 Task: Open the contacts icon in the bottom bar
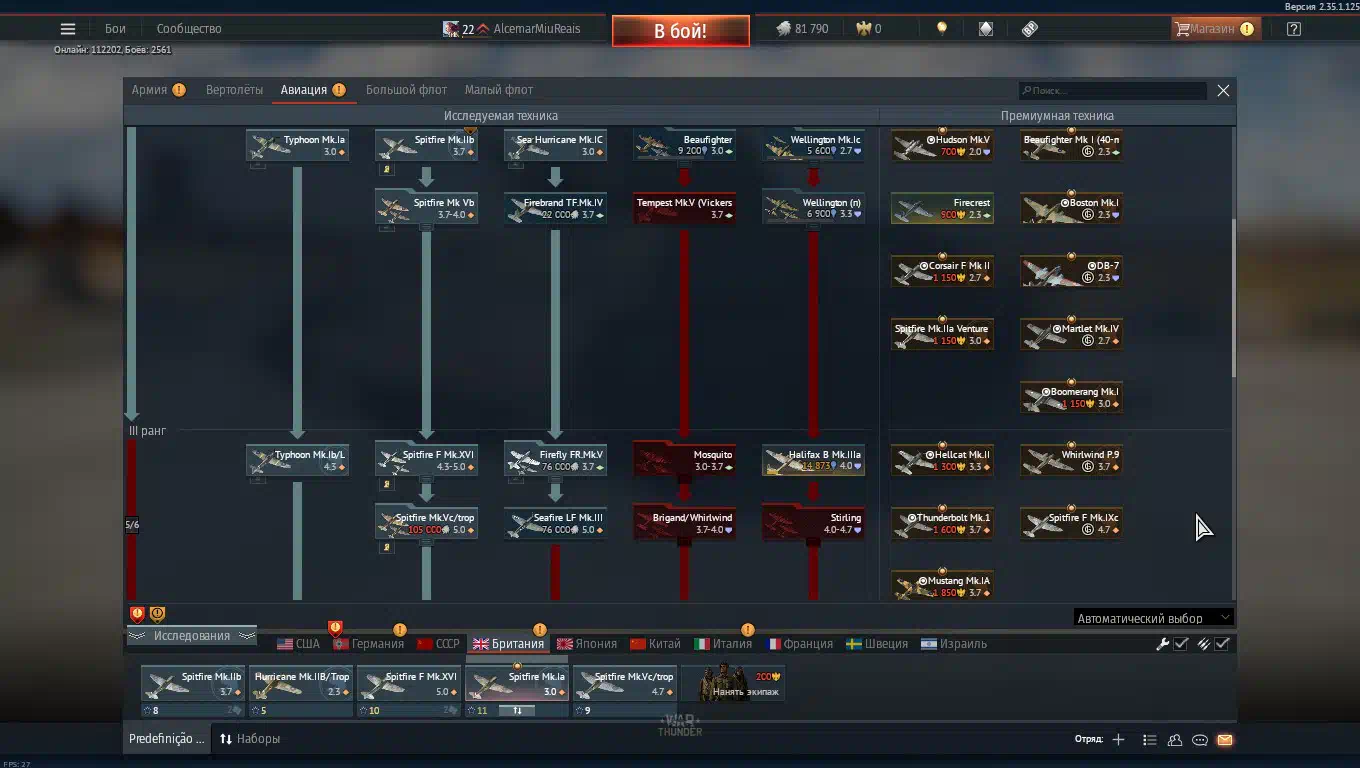click(x=1175, y=740)
